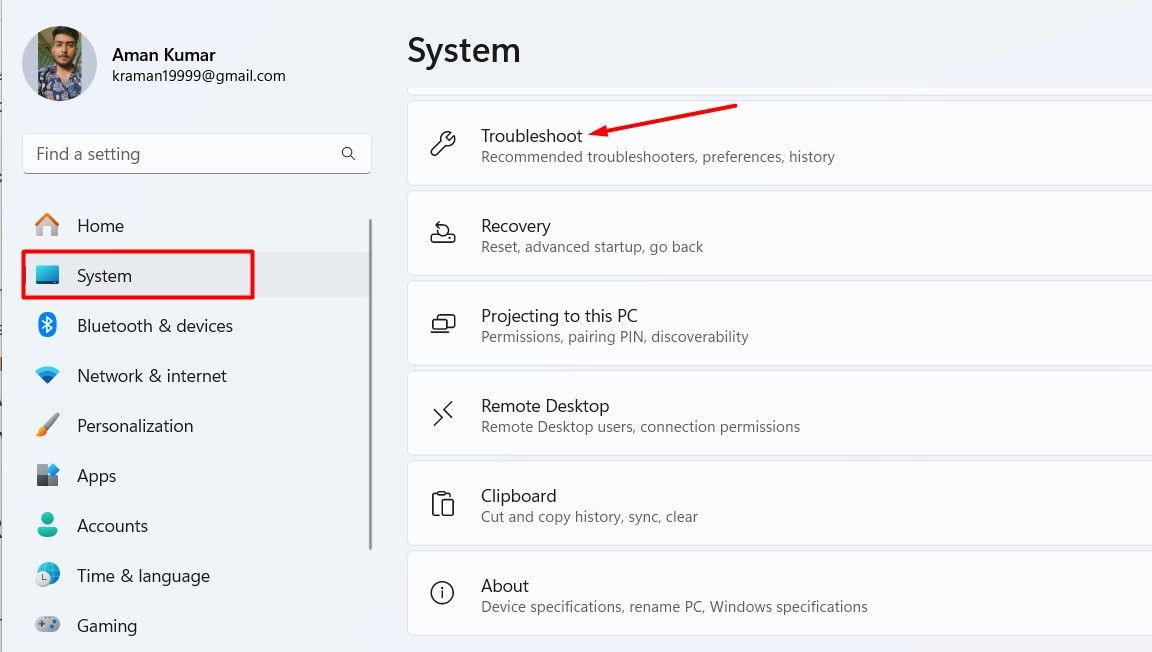Image resolution: width=1152 pixels, height=652 pixels.
Task: Select System in the sidebar
Action: coord(196,276)
